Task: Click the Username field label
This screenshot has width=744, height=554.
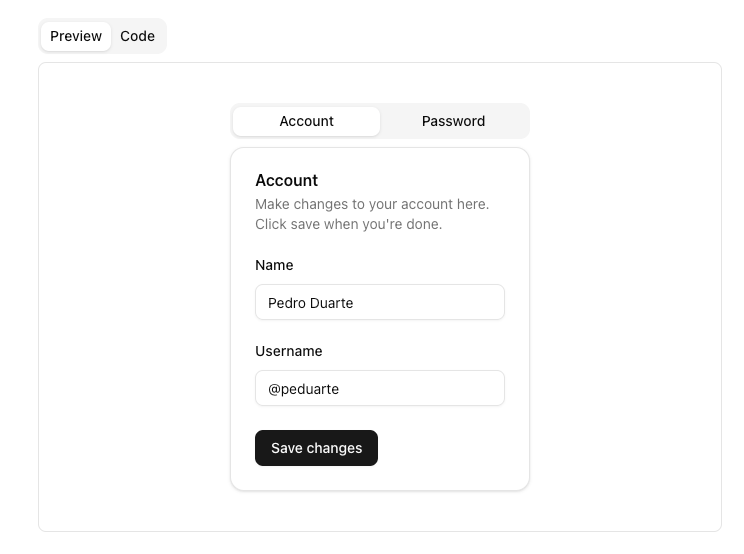Action: click(x=288, y=351)
